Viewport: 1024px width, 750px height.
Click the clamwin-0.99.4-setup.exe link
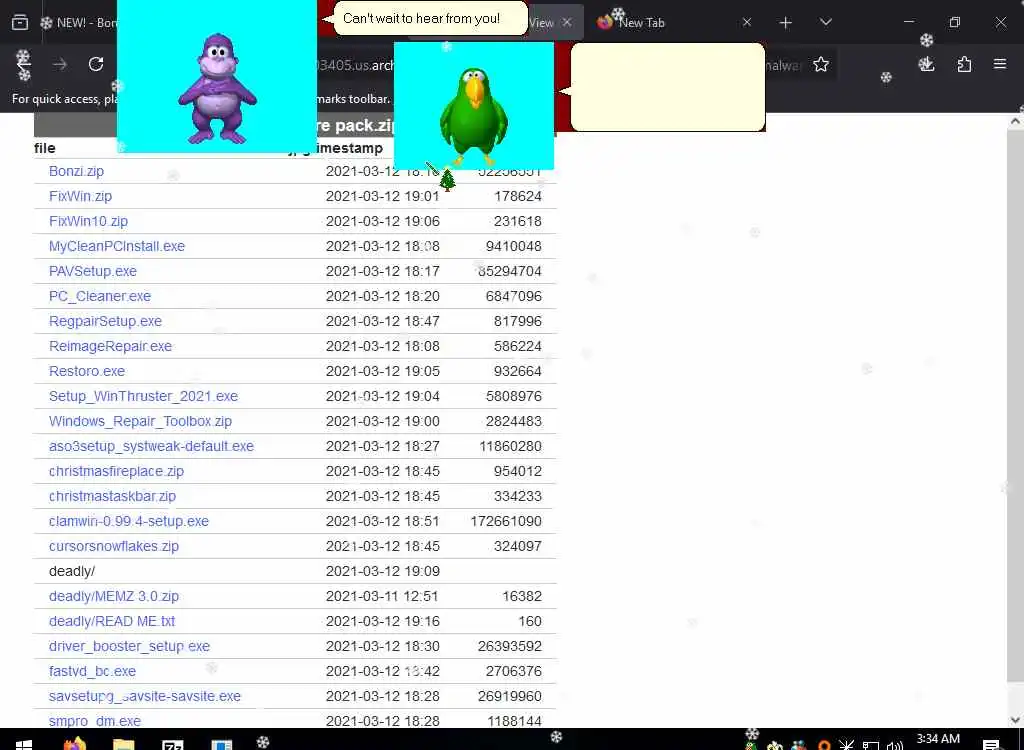tap(129, 521)
